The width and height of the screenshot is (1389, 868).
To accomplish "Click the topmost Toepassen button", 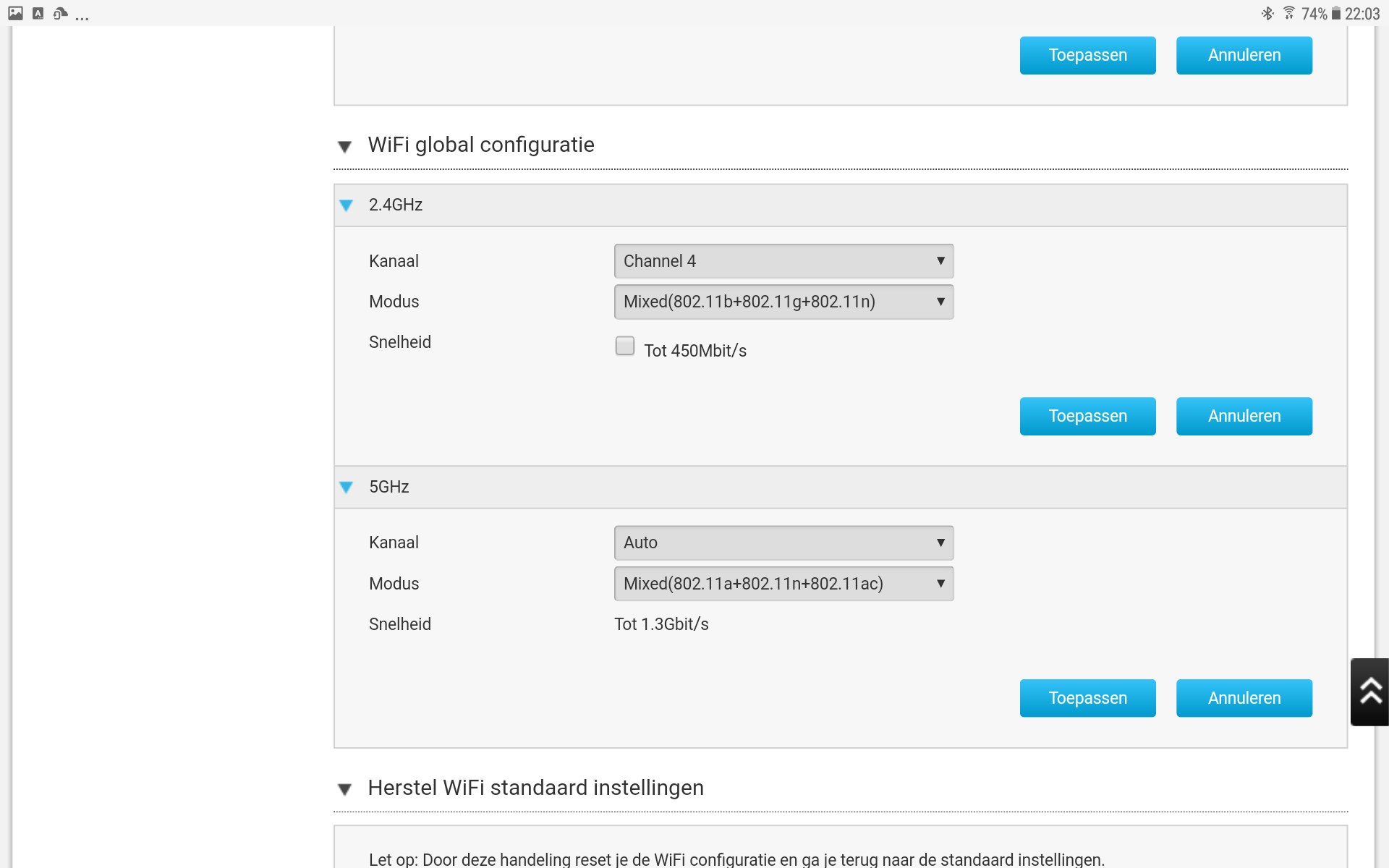I will pos(1087,55).
